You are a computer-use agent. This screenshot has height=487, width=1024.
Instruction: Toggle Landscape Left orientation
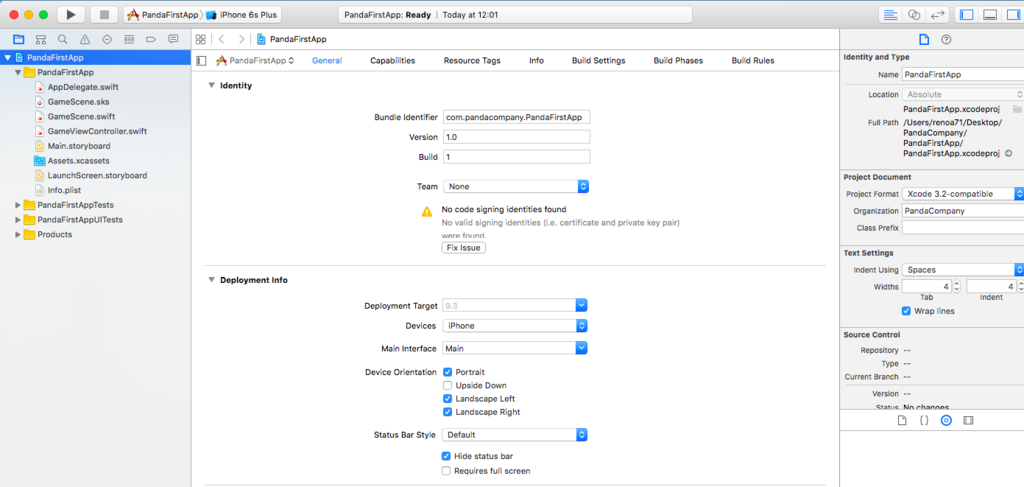447,398
